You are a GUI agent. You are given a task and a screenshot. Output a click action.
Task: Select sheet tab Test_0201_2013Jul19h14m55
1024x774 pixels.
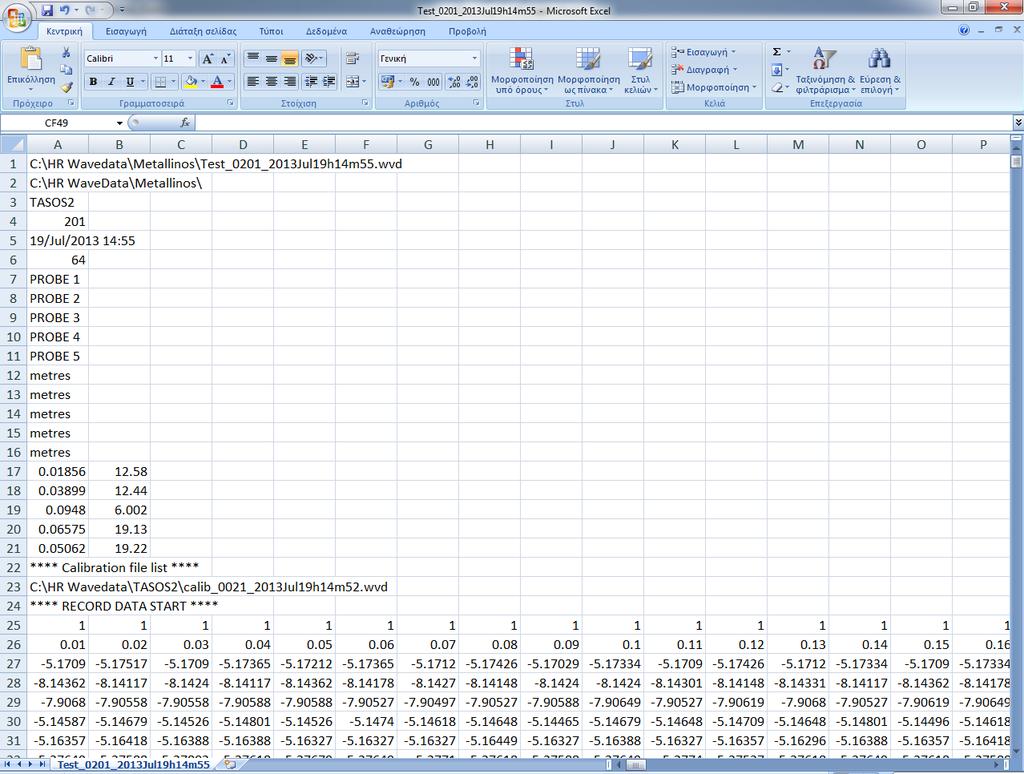tap(133, 764)
